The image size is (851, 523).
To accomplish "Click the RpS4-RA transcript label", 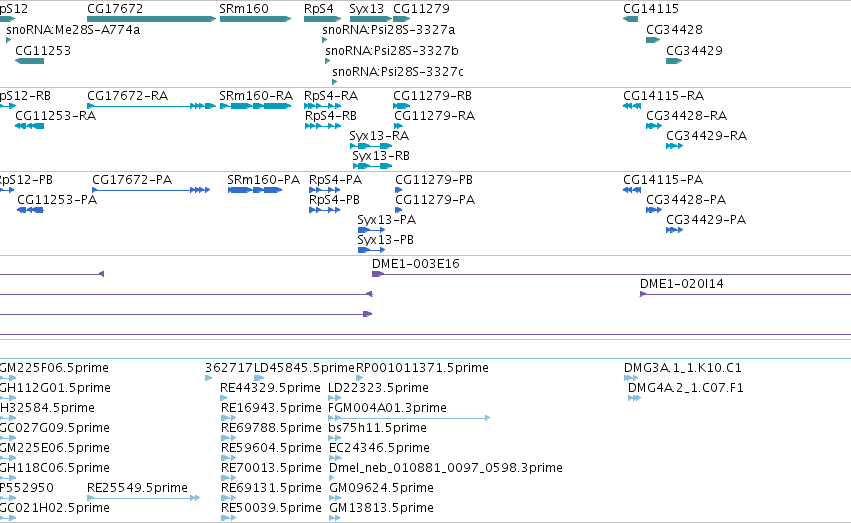I will click(x=331, y=95).
